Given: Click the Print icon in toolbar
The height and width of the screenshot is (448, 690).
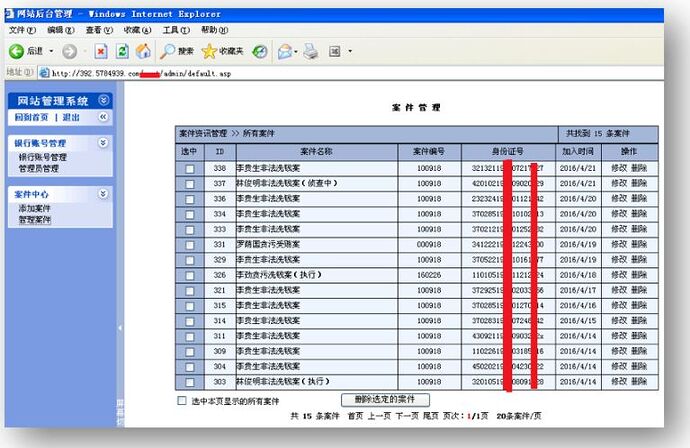Looking at the screenshot, I should pyautogui.click(x=311, y=51).
